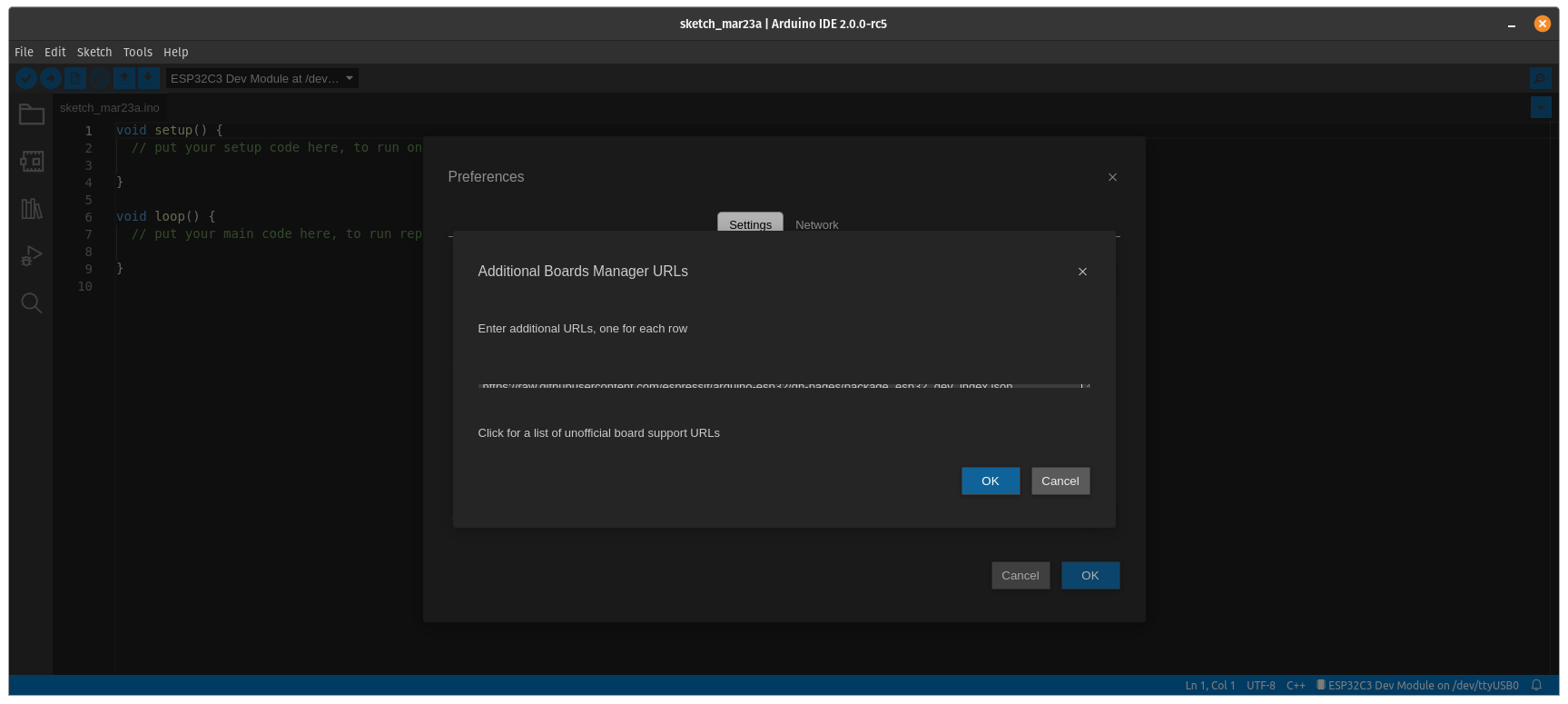Viewport: 1568px width, 704px height.
Task: Switch to the Network tab in Preferences
Action: click(817, 224)
